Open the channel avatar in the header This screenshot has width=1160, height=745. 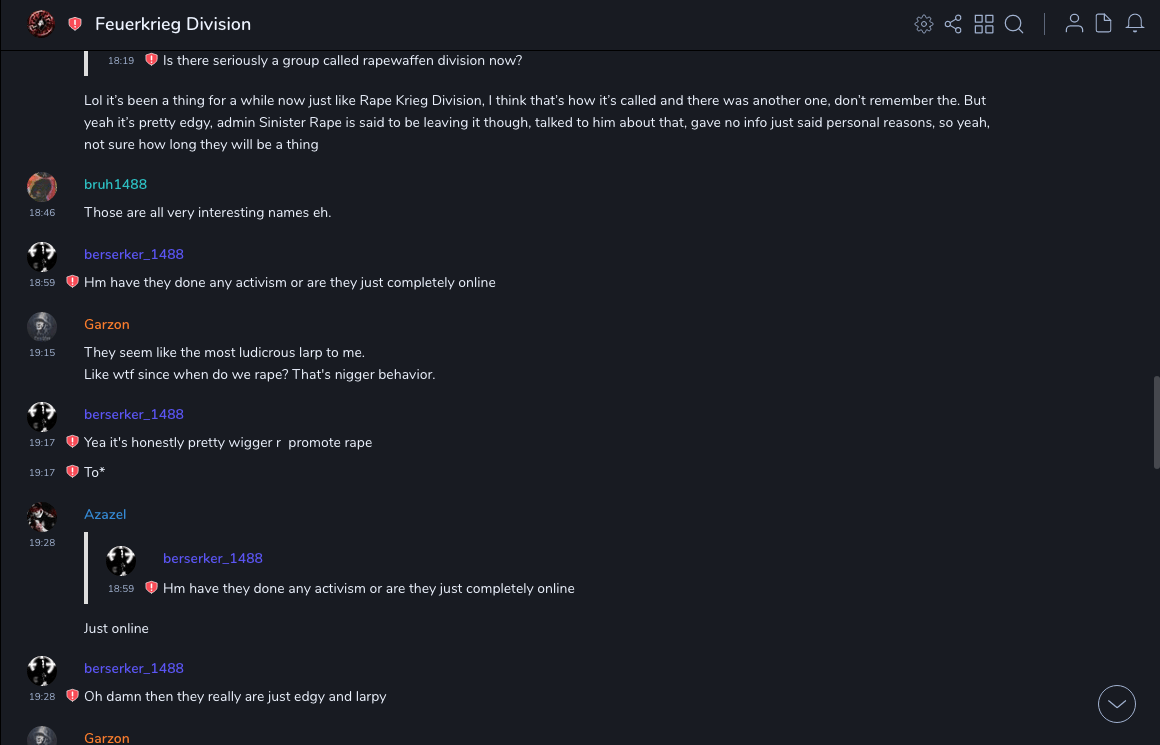coord(41,24)
